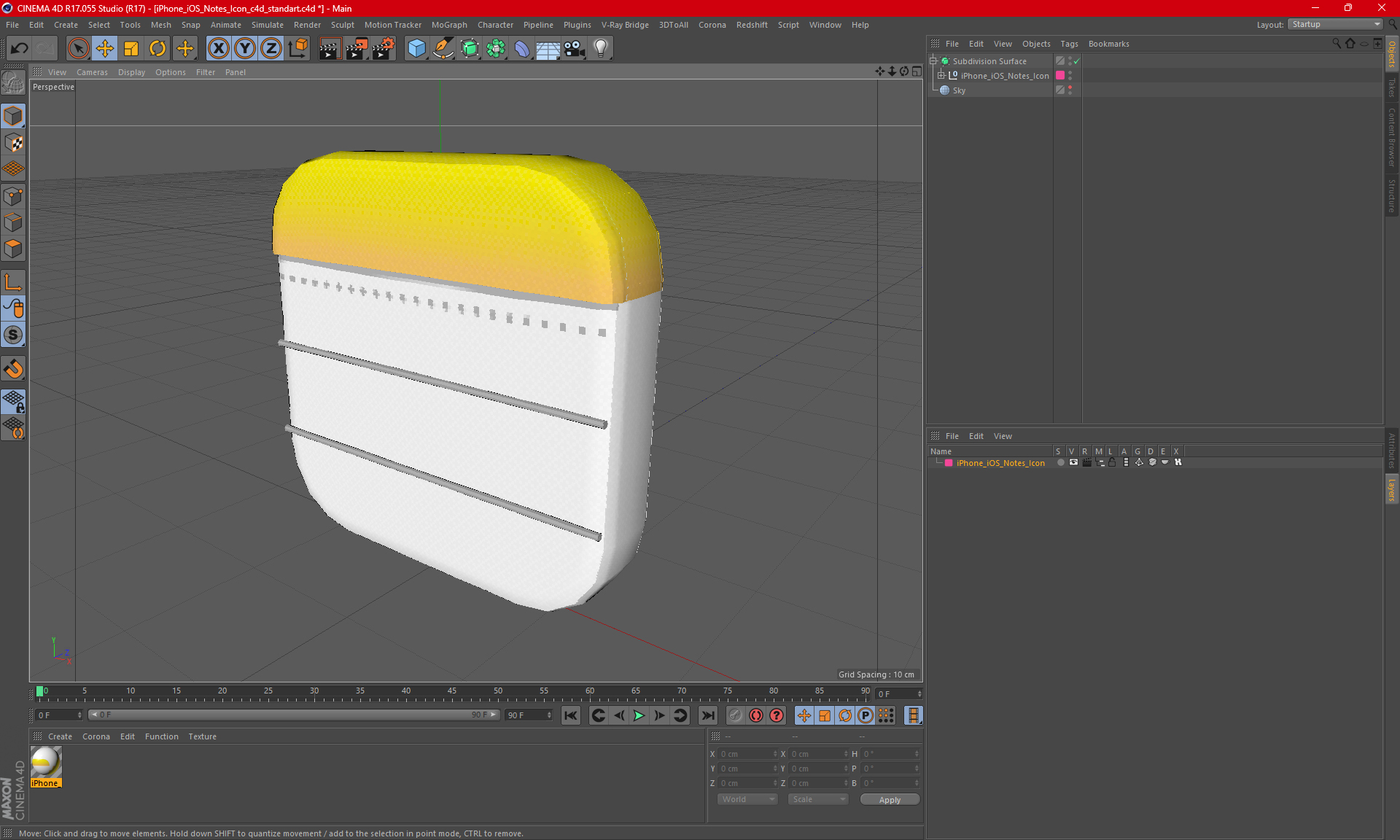The width and height of the screenshot is (1400, 840).
Task: Toggle Enable Snap S icon
Action: pyautogui.click(x=13, y=335)
